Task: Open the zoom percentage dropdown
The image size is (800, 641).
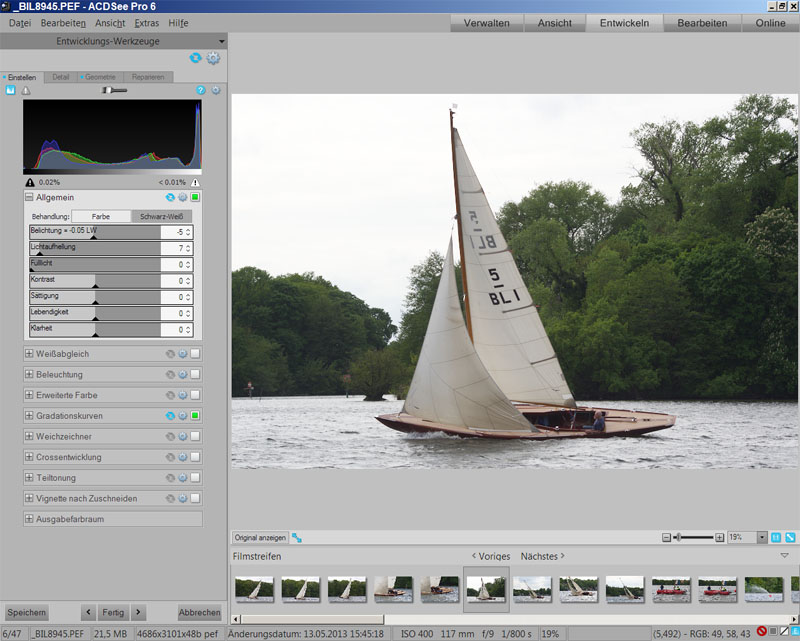Action: [x=763, y=537]
